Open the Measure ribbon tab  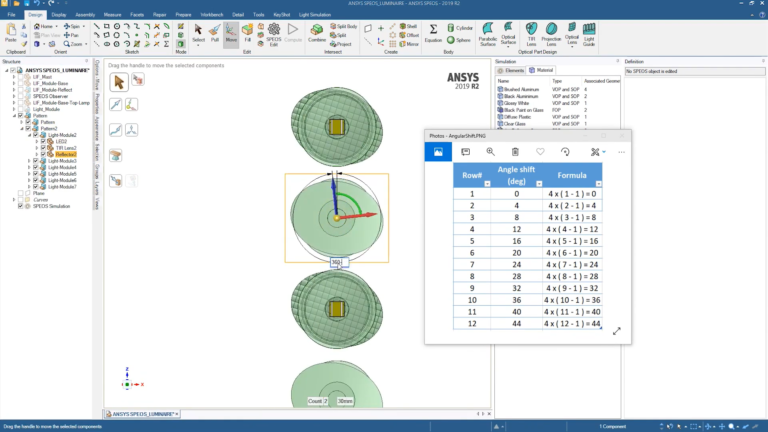pyautogui.click(x=112, y=15)
